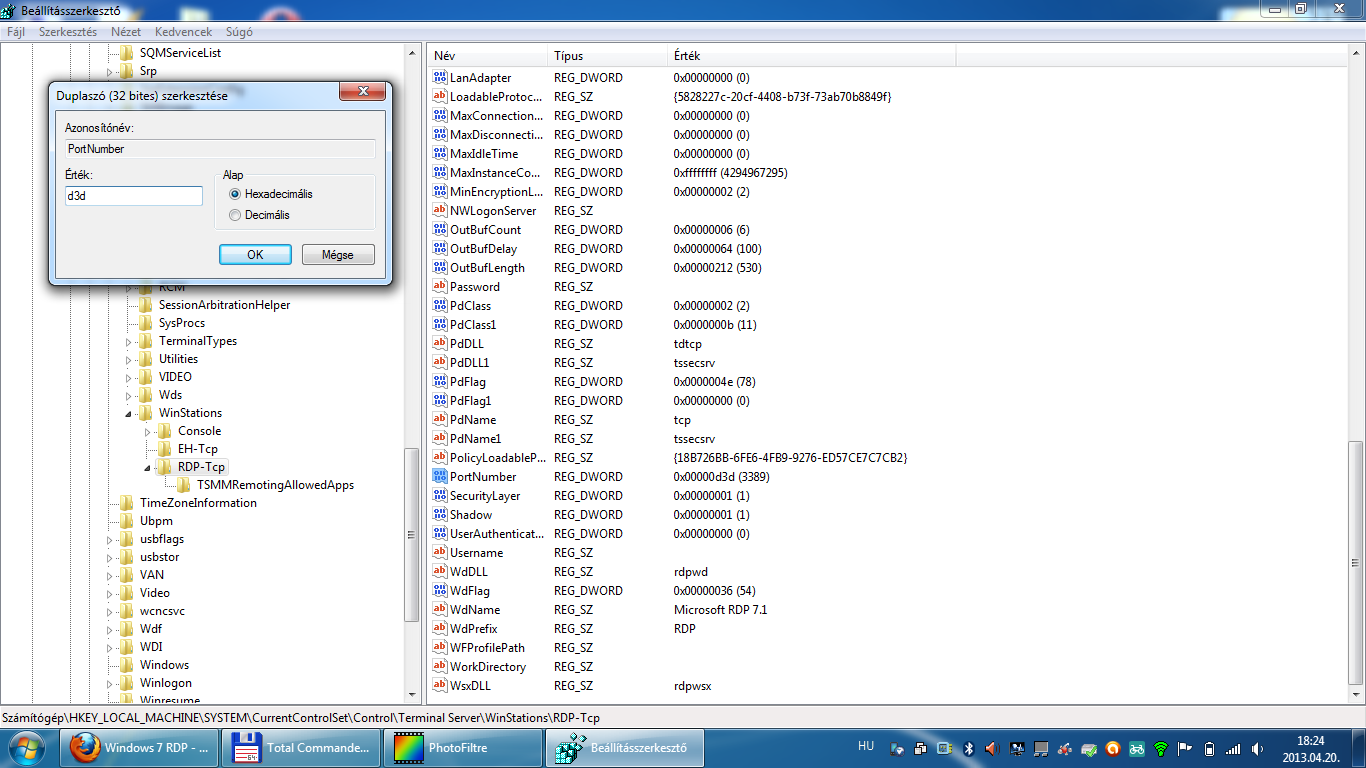Click the SecurityLayer DWORD value icon
Viewport: 1366px width, 768px height.
click(x=440, y=496)
